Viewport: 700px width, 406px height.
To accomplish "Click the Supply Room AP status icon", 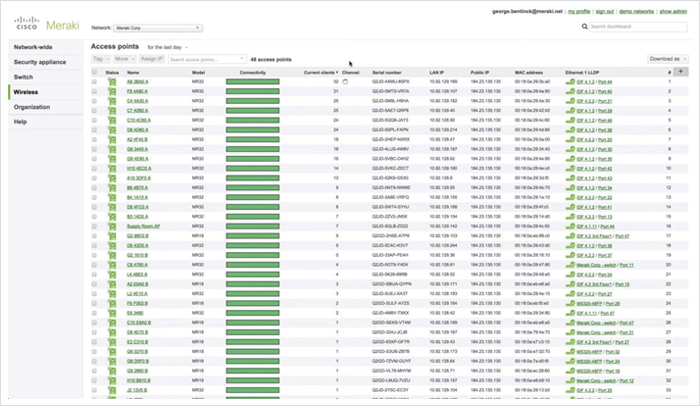I will [x=112, y=226].
